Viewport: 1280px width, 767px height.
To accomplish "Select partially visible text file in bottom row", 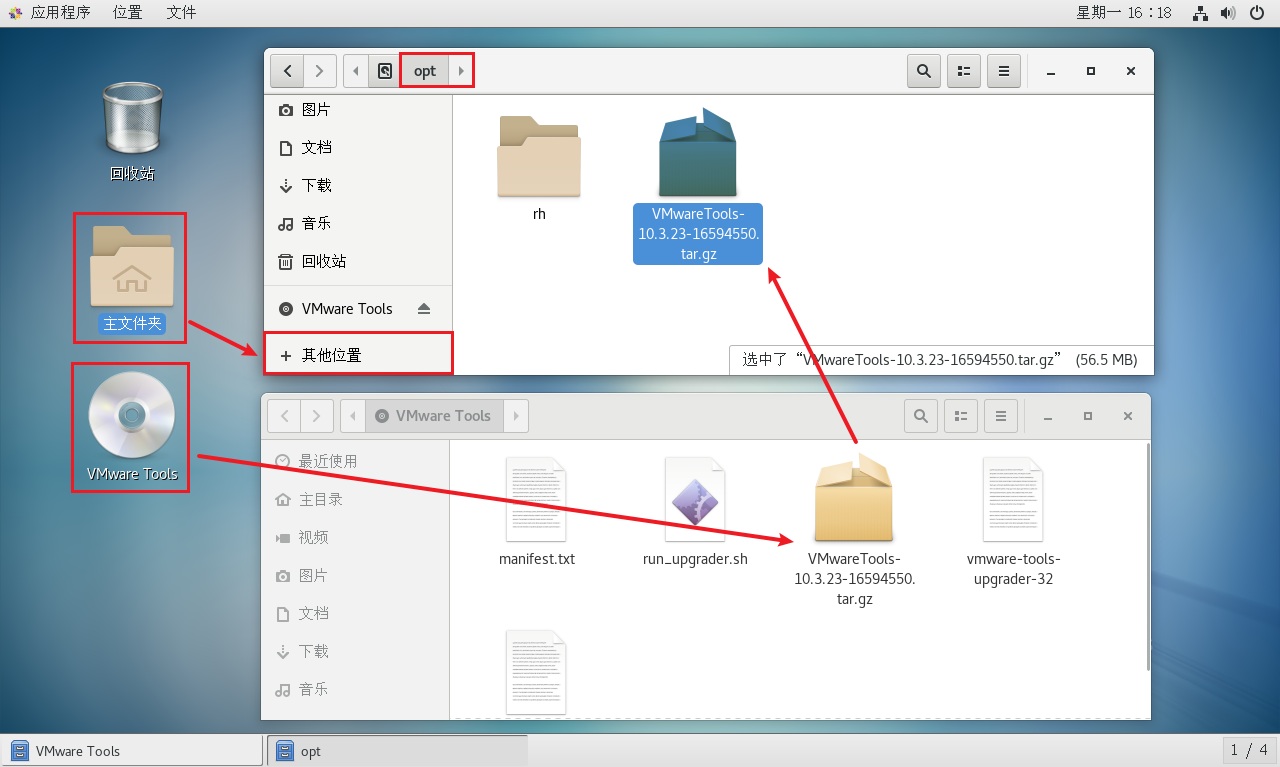I will (537, 672).
